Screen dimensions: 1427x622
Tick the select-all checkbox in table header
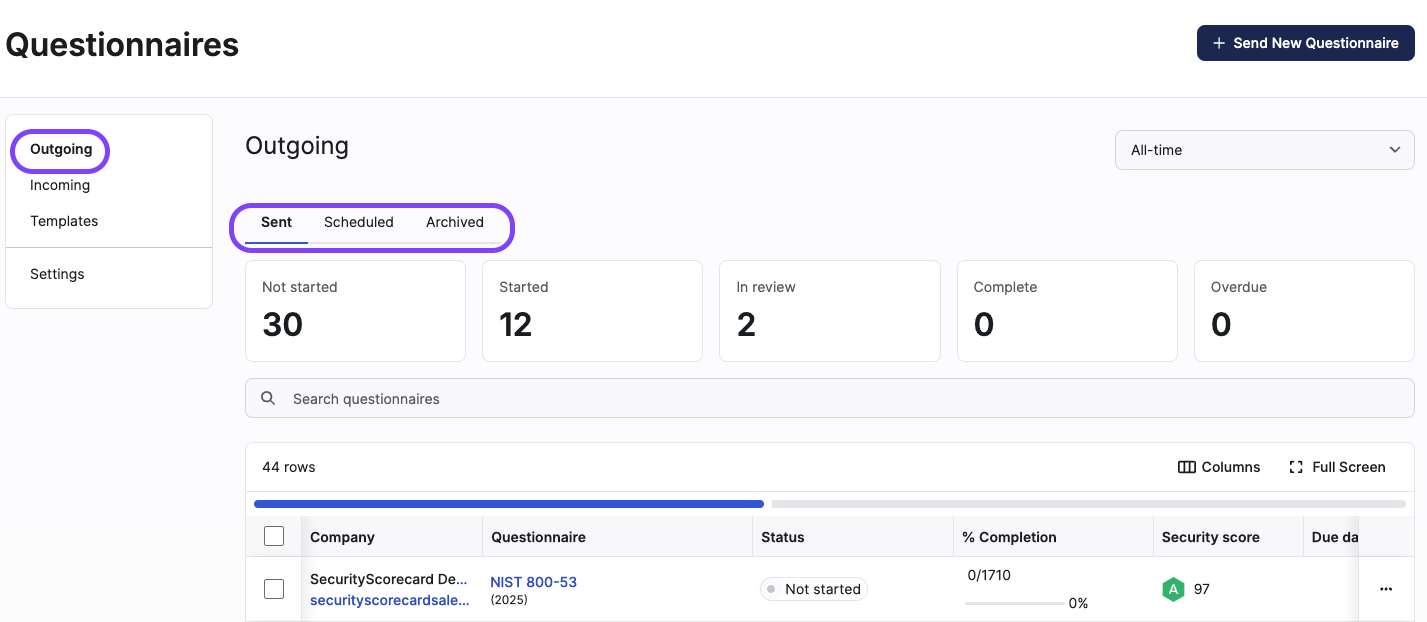pos(274,536)
